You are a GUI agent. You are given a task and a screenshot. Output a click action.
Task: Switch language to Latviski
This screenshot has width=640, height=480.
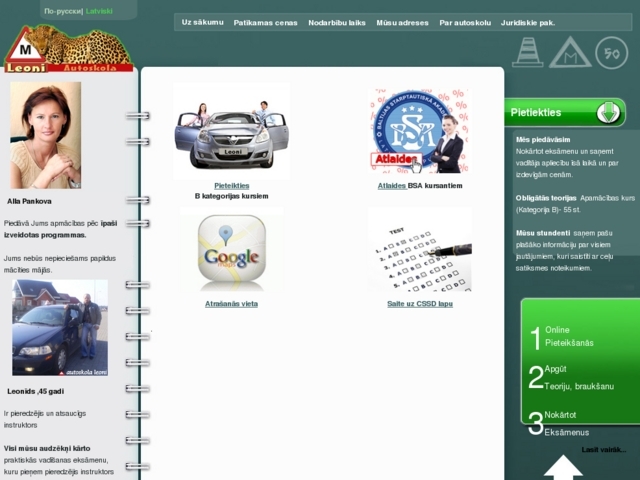coord(99,11)
